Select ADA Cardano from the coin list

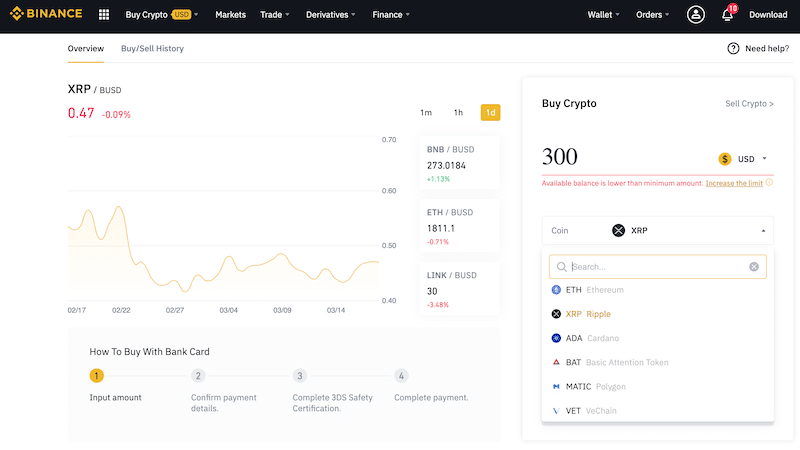pos(658,338)
